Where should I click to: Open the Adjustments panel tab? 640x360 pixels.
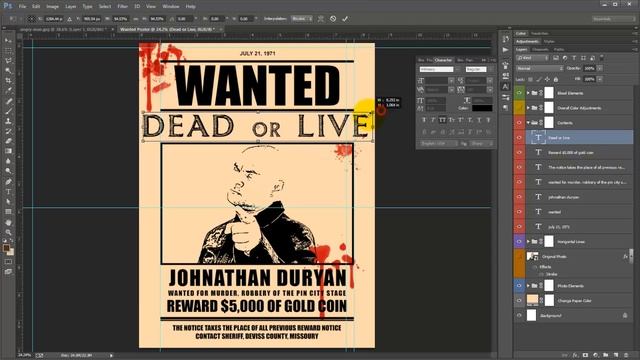point(527,41)
